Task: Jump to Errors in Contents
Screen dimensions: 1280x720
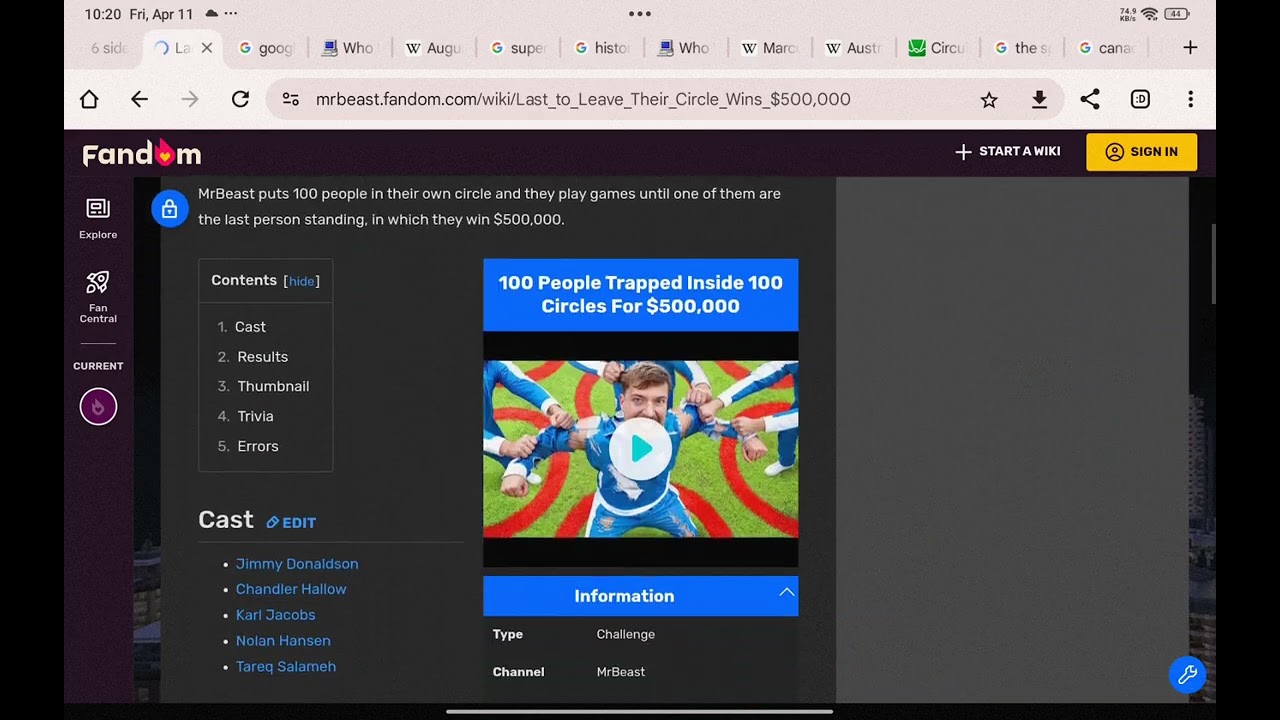Action: tap(258, 446)
